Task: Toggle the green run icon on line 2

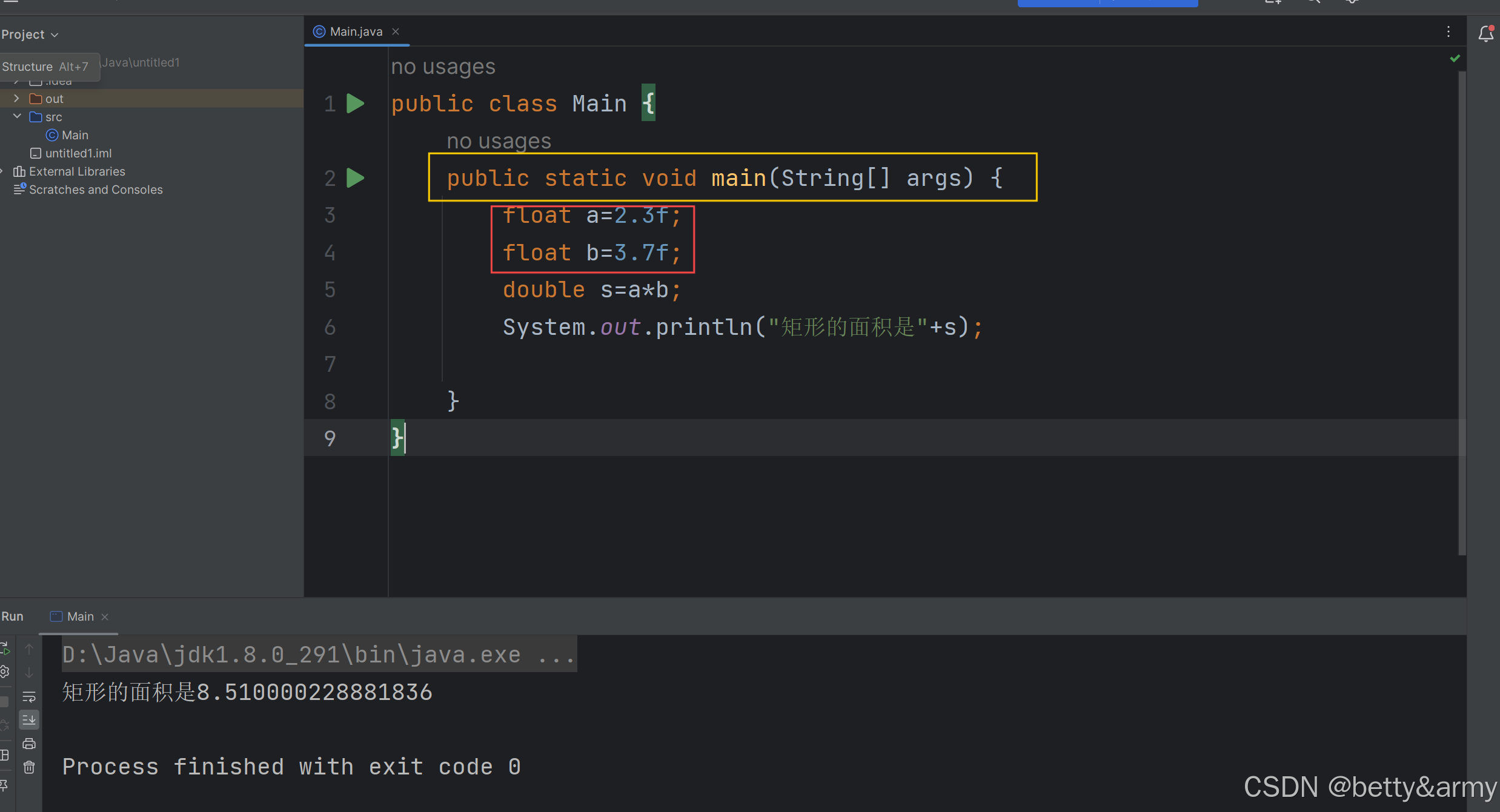Action: (356, 177)
